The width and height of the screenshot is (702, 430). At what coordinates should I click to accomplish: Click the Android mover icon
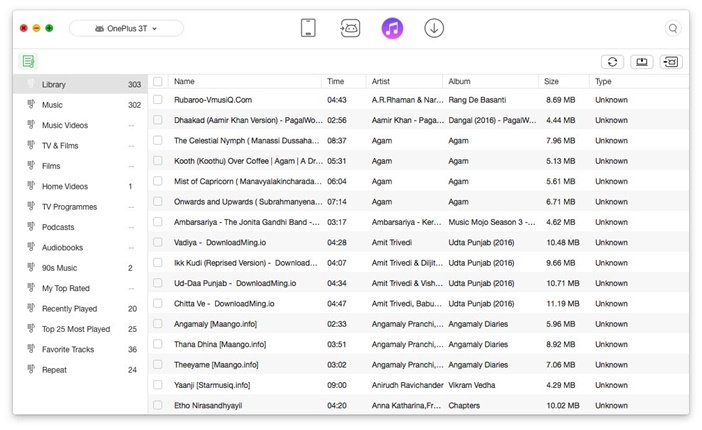tap(350, 28)
